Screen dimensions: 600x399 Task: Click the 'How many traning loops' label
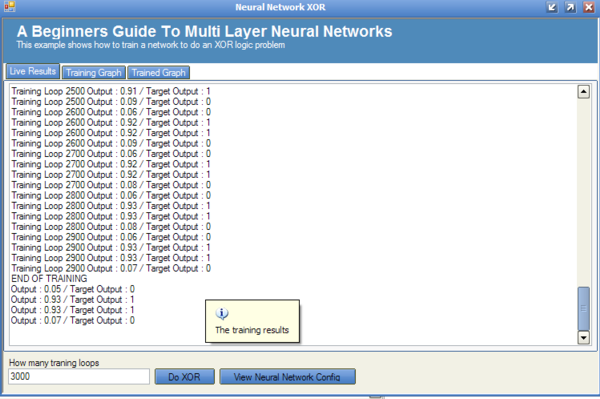(x=54, y=363)
